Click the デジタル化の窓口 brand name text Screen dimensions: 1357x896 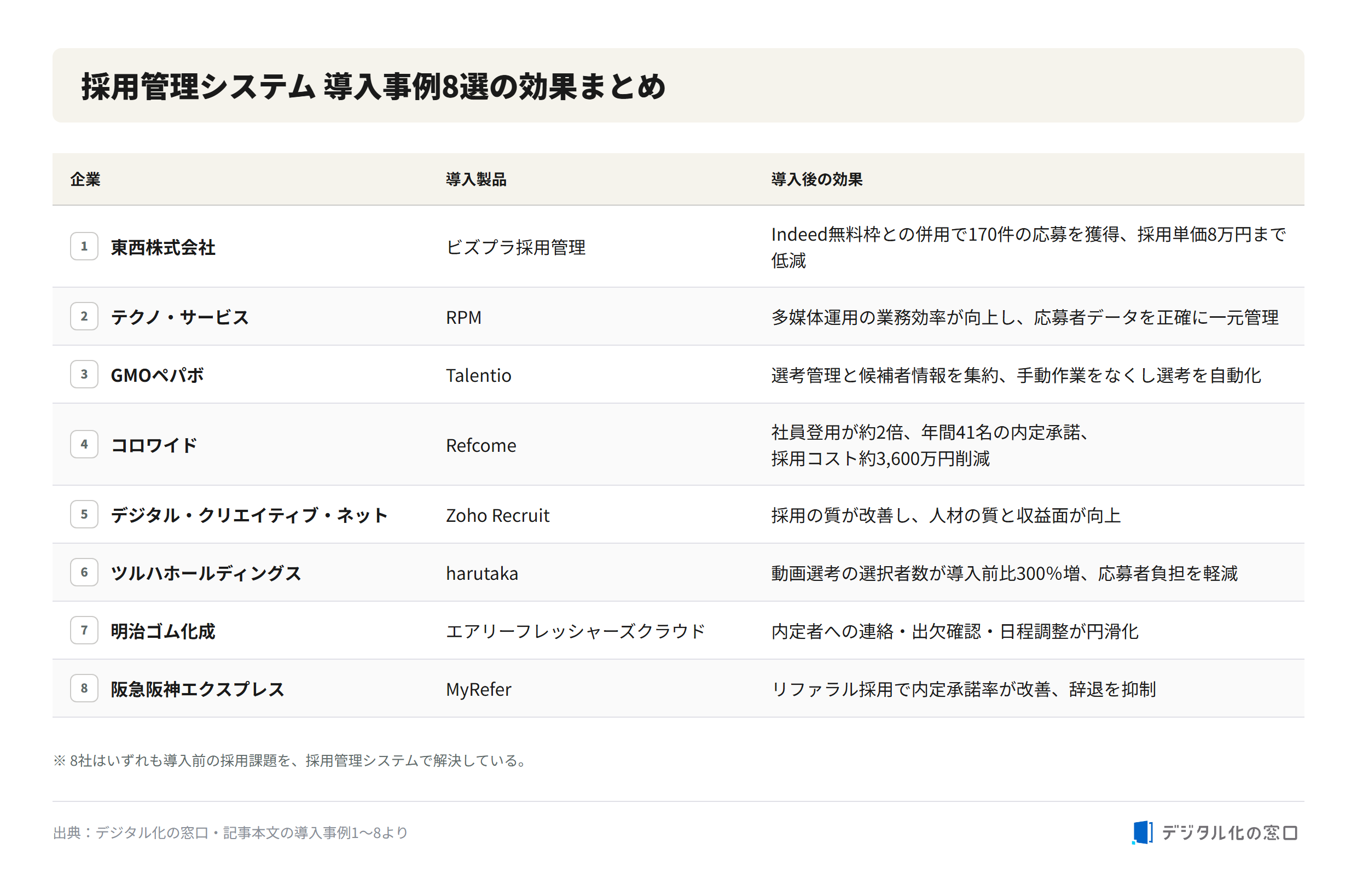click(1230, 833)
